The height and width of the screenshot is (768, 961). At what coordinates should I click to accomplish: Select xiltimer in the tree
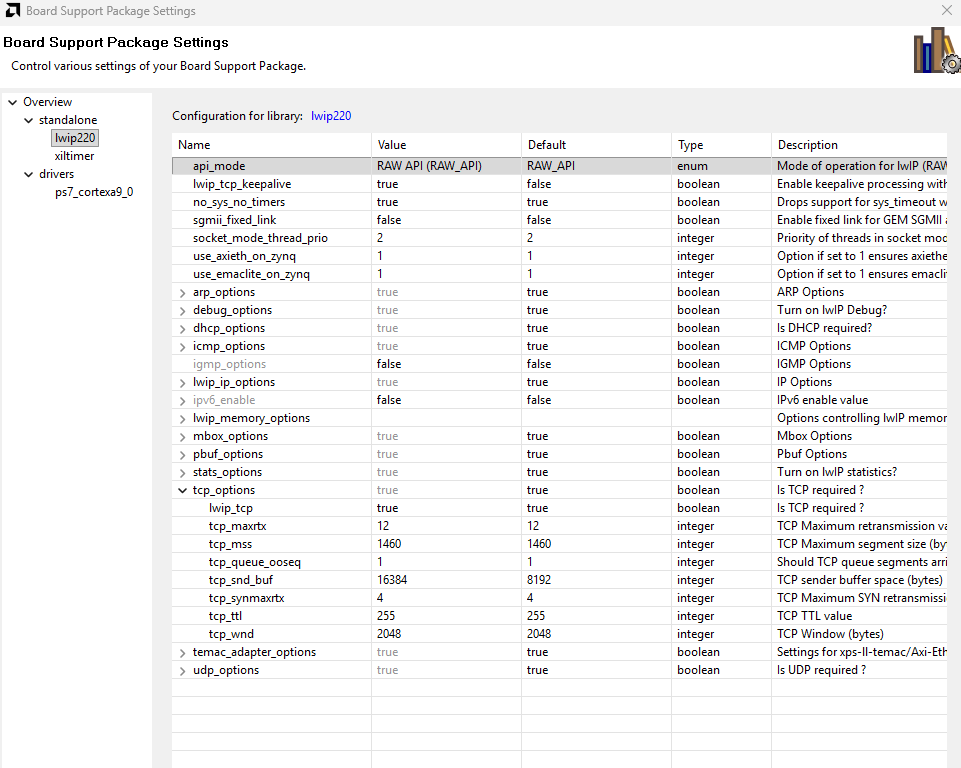74,156
